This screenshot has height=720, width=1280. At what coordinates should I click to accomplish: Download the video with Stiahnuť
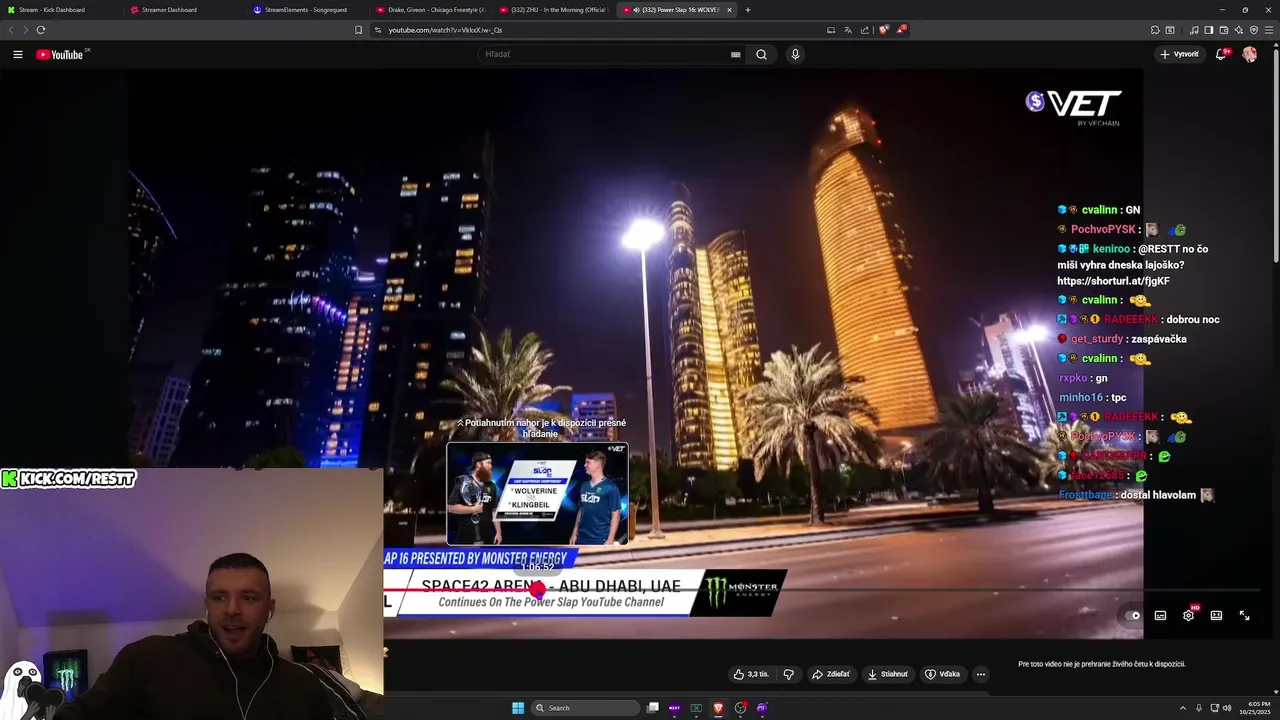(x=888, y=674)
